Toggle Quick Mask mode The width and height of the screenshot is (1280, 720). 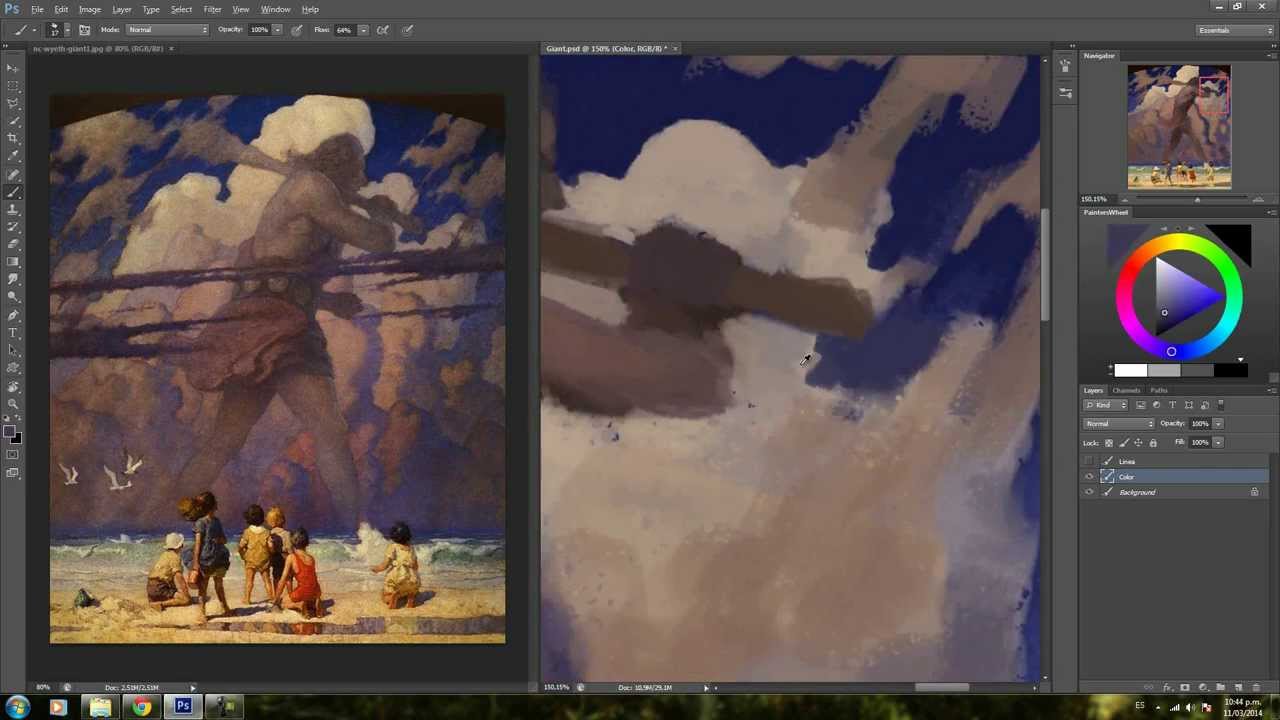[x=13, y=455]
